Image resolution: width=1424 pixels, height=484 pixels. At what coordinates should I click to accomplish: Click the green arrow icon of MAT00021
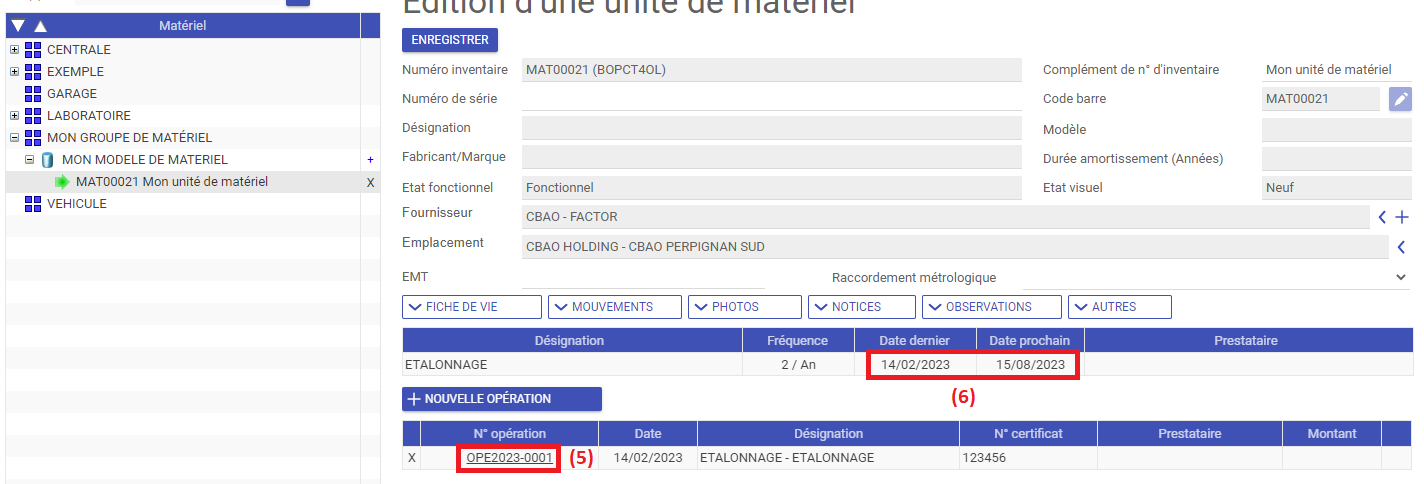point(63,182)
